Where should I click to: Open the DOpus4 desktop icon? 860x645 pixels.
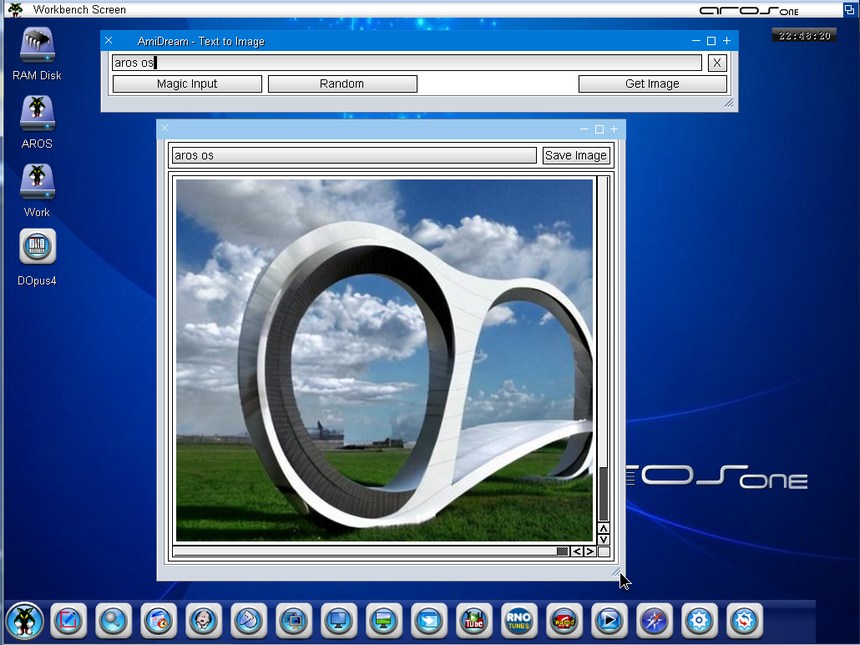[x=37, y=248]
